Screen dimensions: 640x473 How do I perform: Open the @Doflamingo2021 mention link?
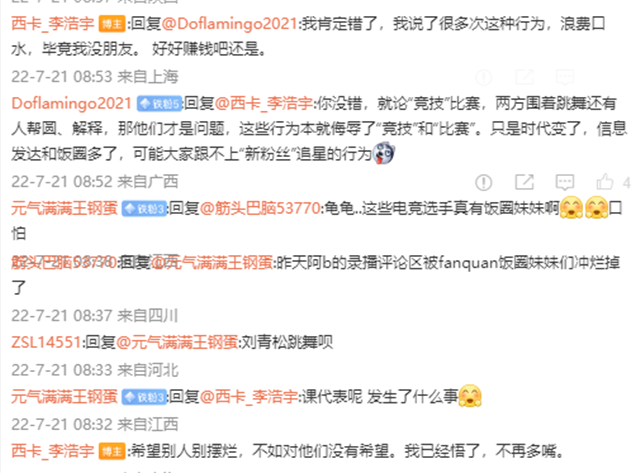pyautogui.click(x=229, y=24)
